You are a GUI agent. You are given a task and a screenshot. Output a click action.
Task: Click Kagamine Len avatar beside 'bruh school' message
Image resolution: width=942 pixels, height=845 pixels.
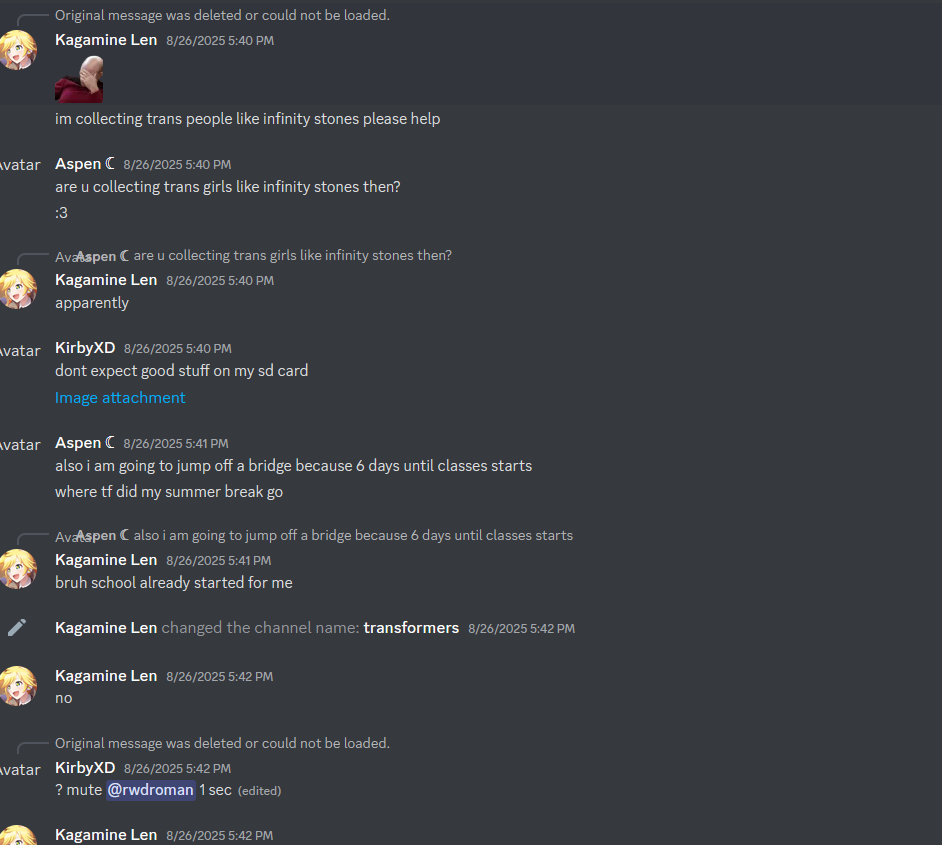coord(17,569)
